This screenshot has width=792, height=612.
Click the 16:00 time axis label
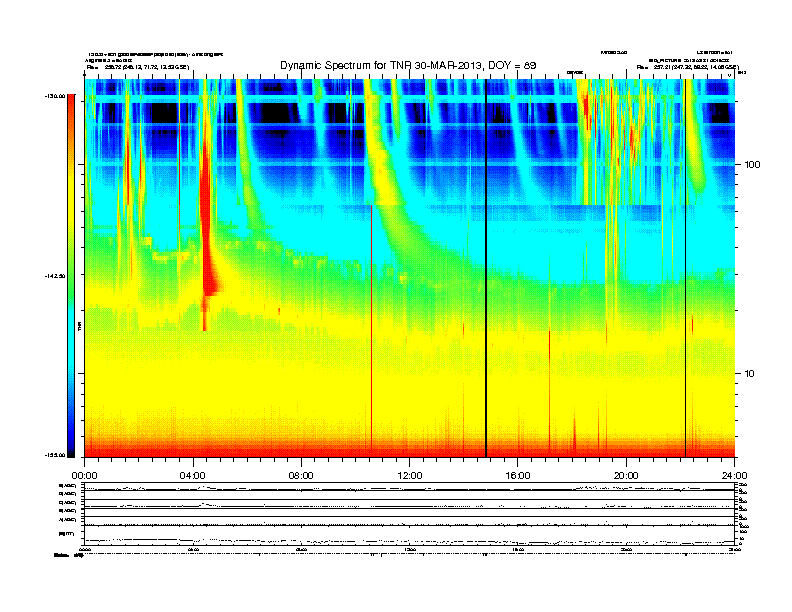[518, 476]
